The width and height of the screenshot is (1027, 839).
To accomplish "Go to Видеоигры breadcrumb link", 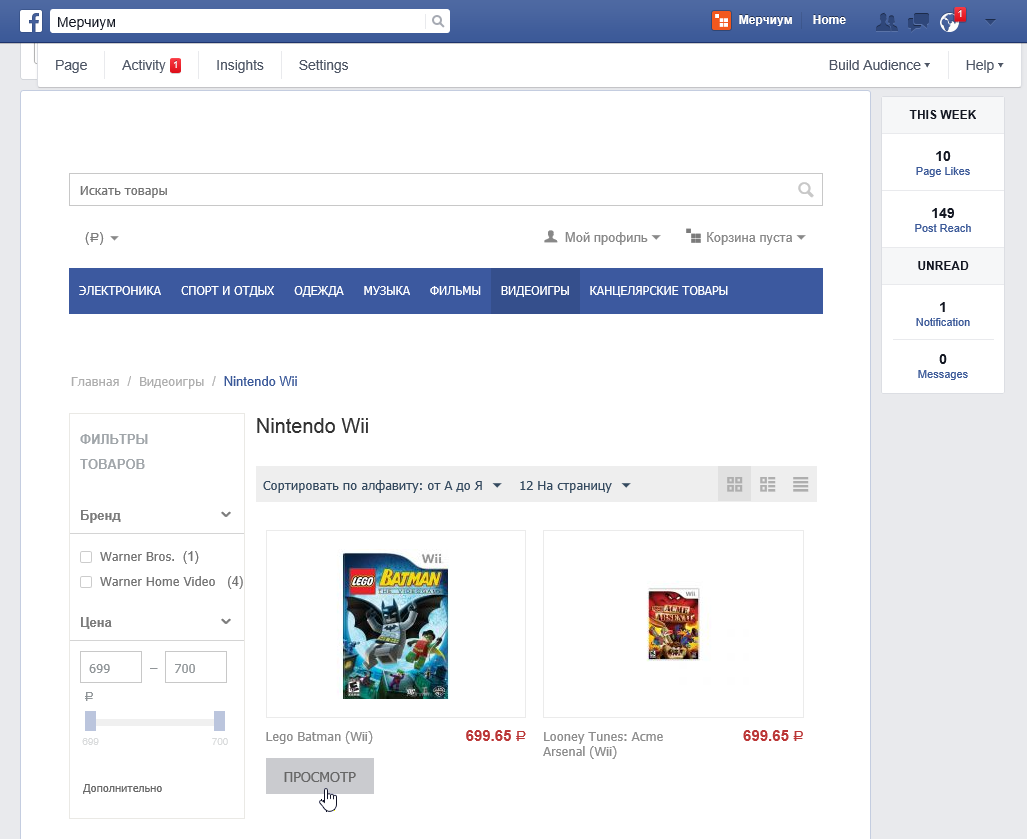I will (172, 381).
